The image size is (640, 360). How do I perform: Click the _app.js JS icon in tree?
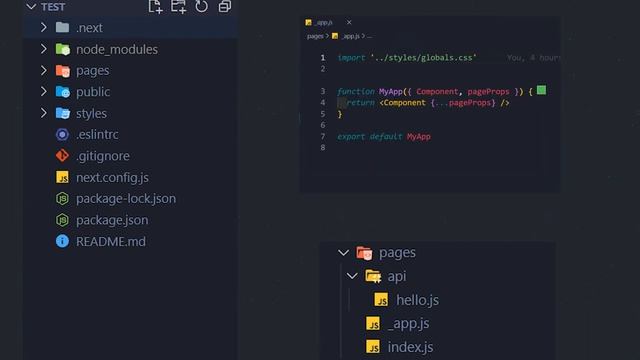coord(373,324)
